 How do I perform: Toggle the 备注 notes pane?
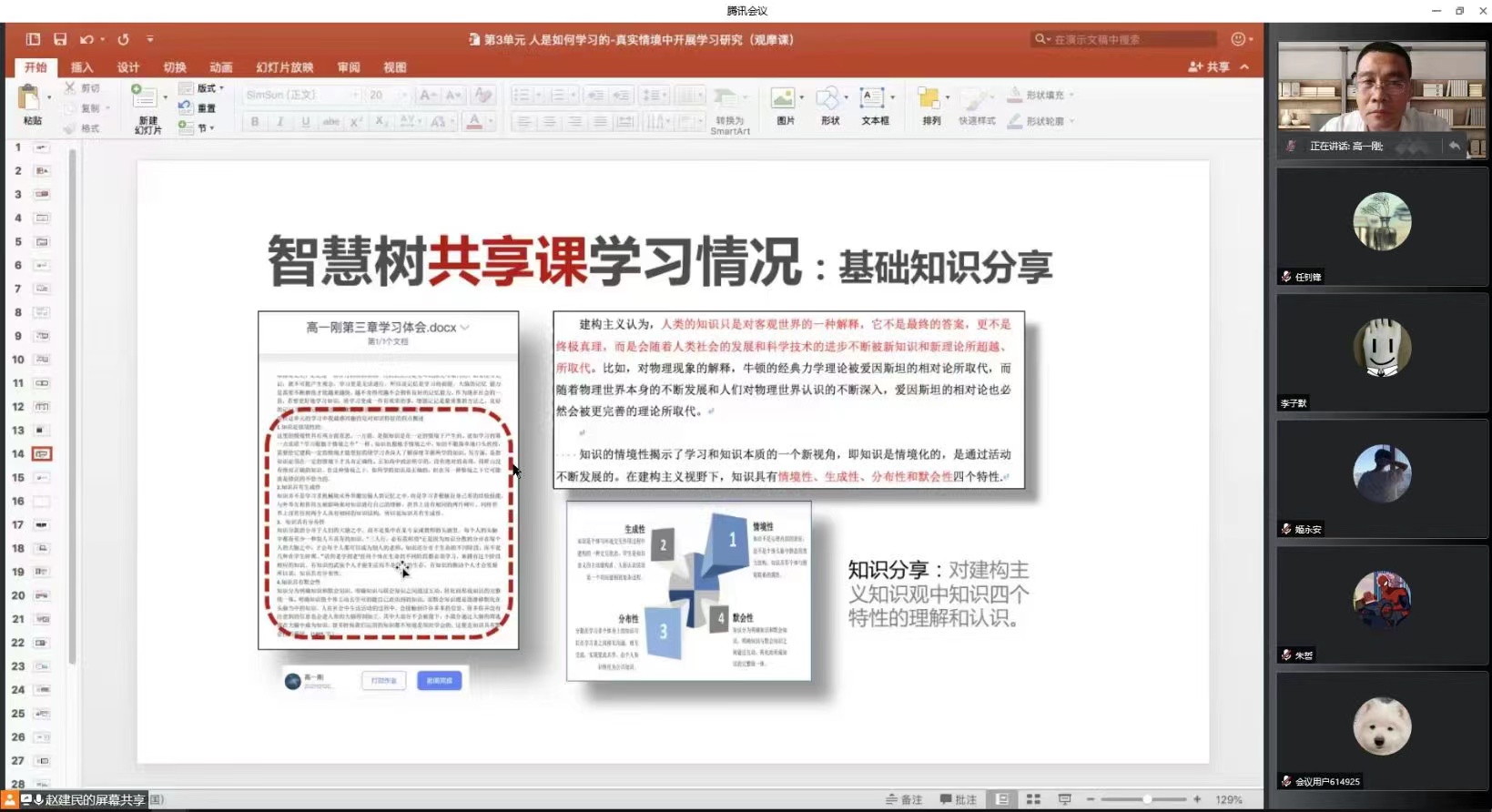coord(904,799)
